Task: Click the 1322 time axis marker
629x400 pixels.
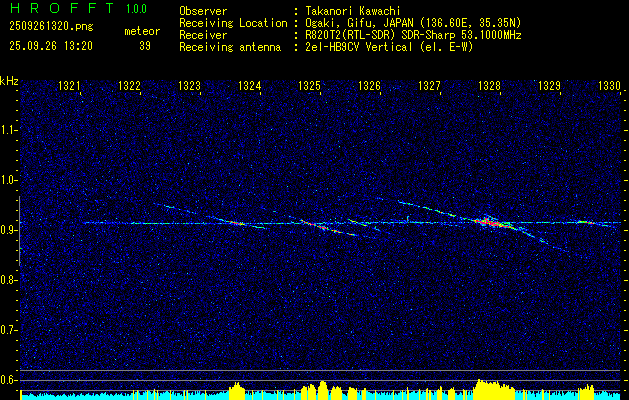Action: pyautogui.click(x=130, y=86)
